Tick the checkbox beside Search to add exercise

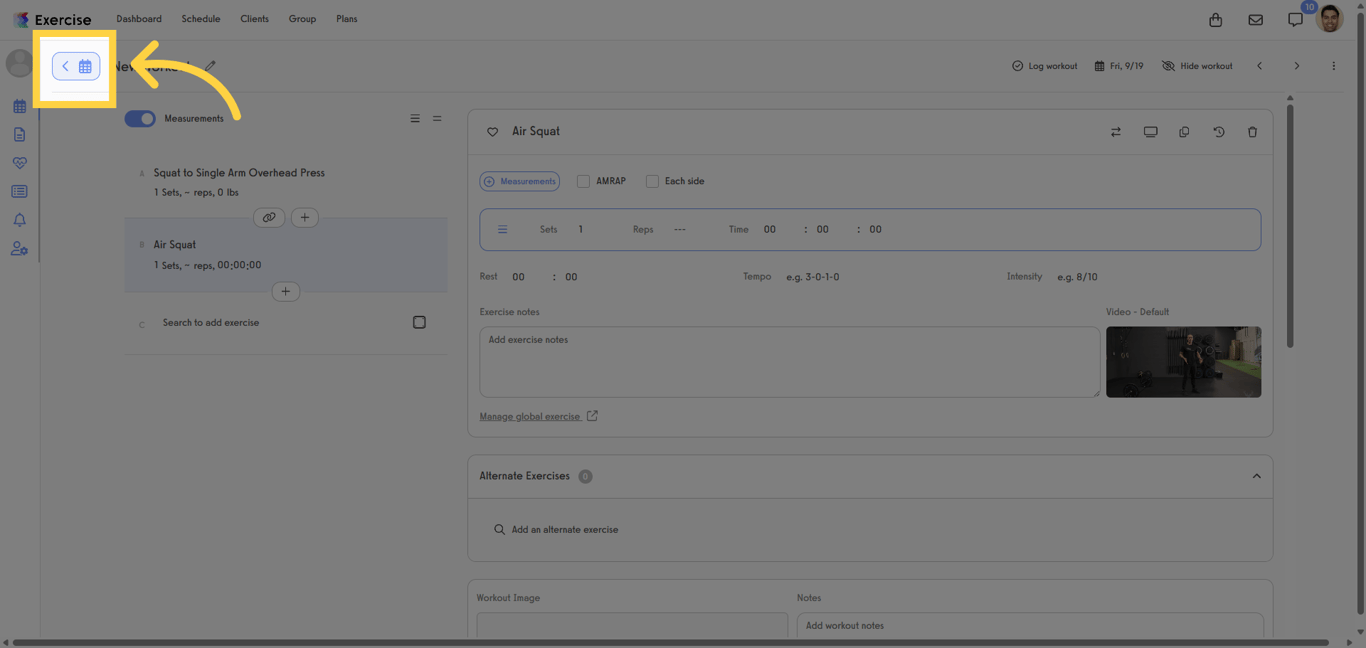[x=419, y=322]
